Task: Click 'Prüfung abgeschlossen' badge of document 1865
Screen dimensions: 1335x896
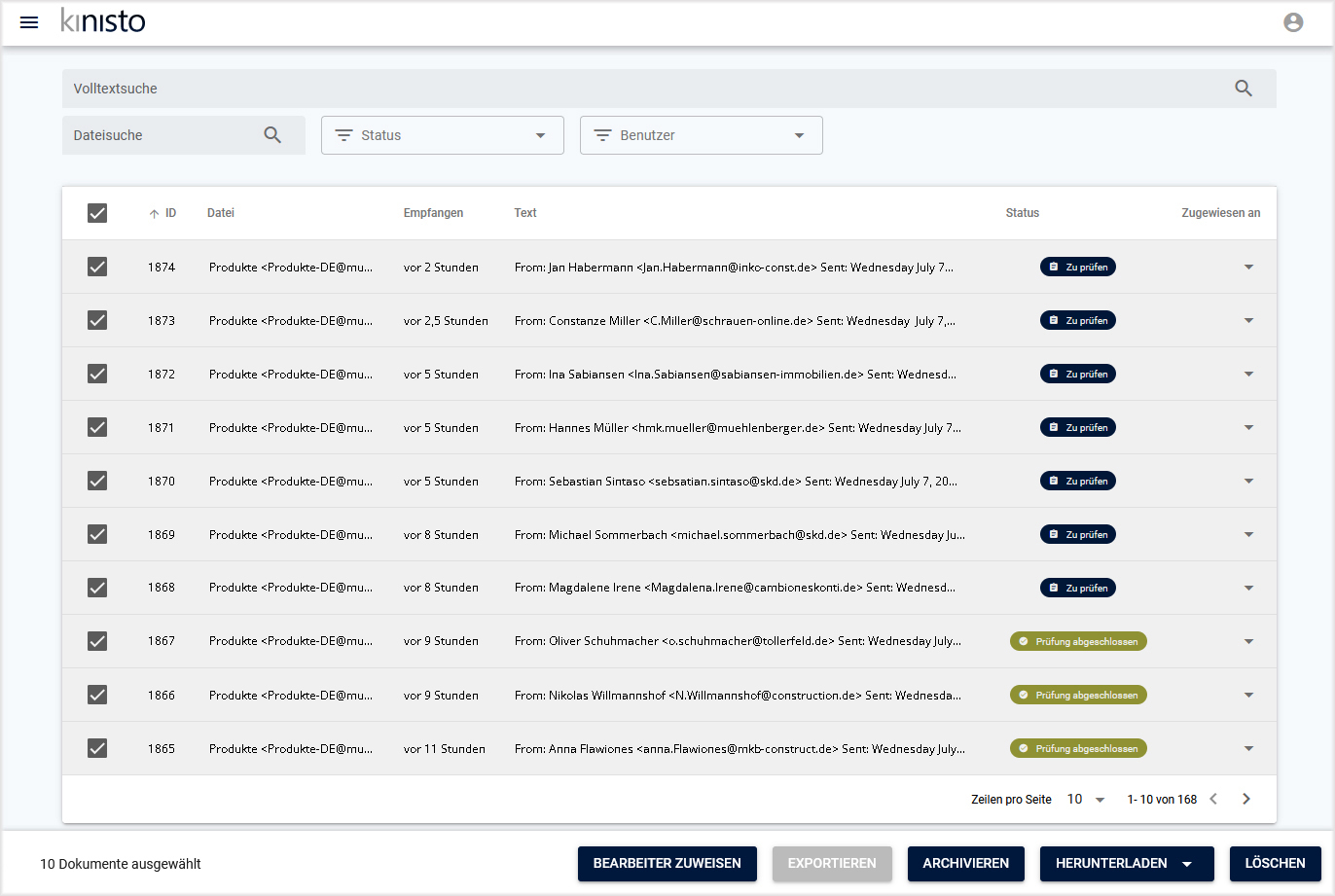Action: pos(1078,748)
